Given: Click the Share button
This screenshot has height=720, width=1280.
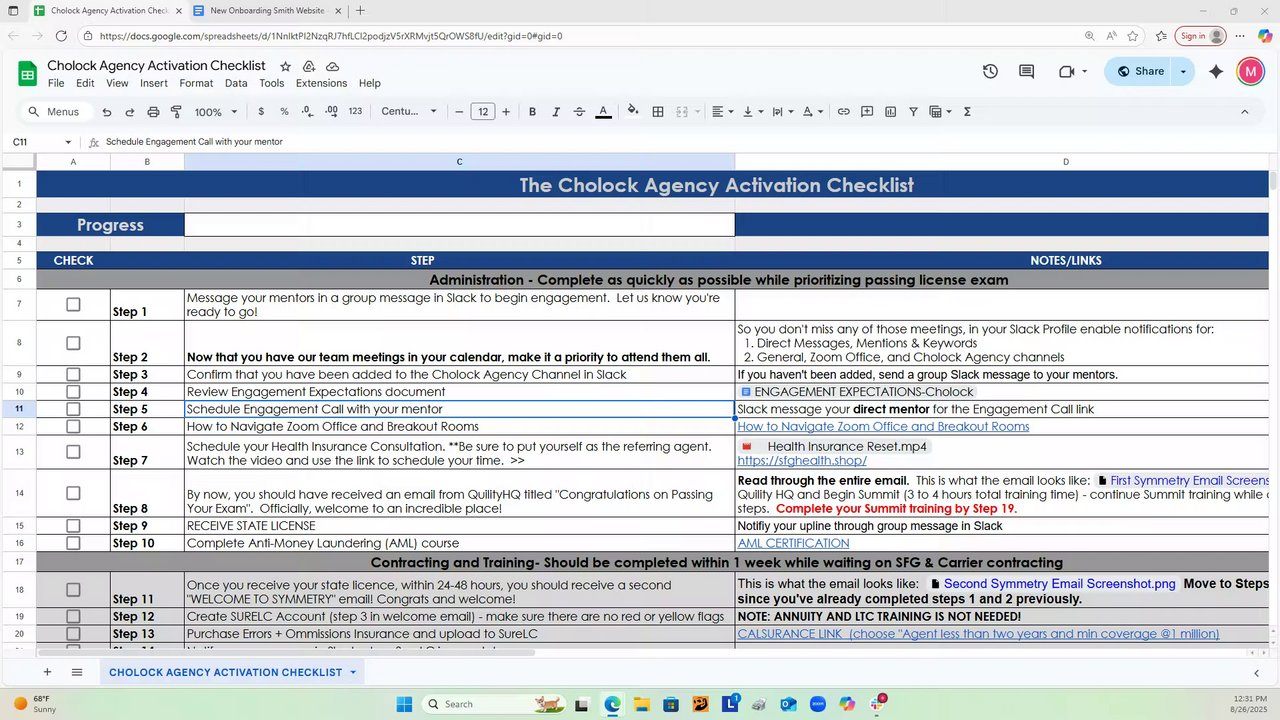Looking at the screenshot, I should pos(1140,71).
